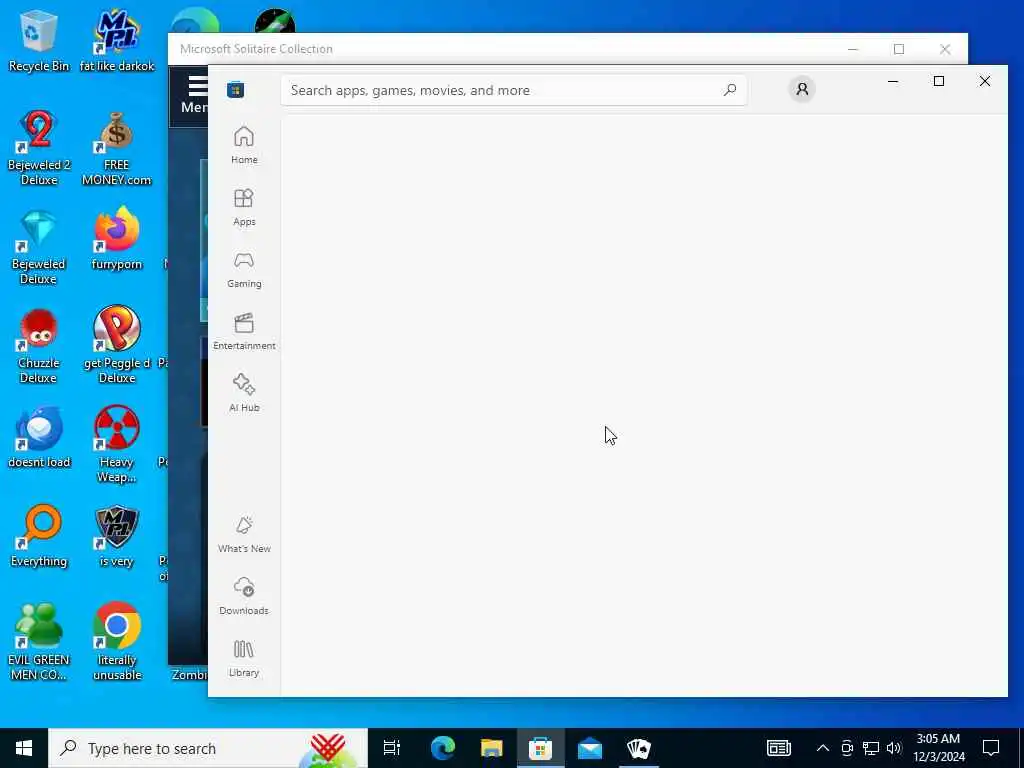Click the Meet Now tray icon
The height and width of the screenshot is (768, 1024).
pyautogui.click(x=847, y=748)
